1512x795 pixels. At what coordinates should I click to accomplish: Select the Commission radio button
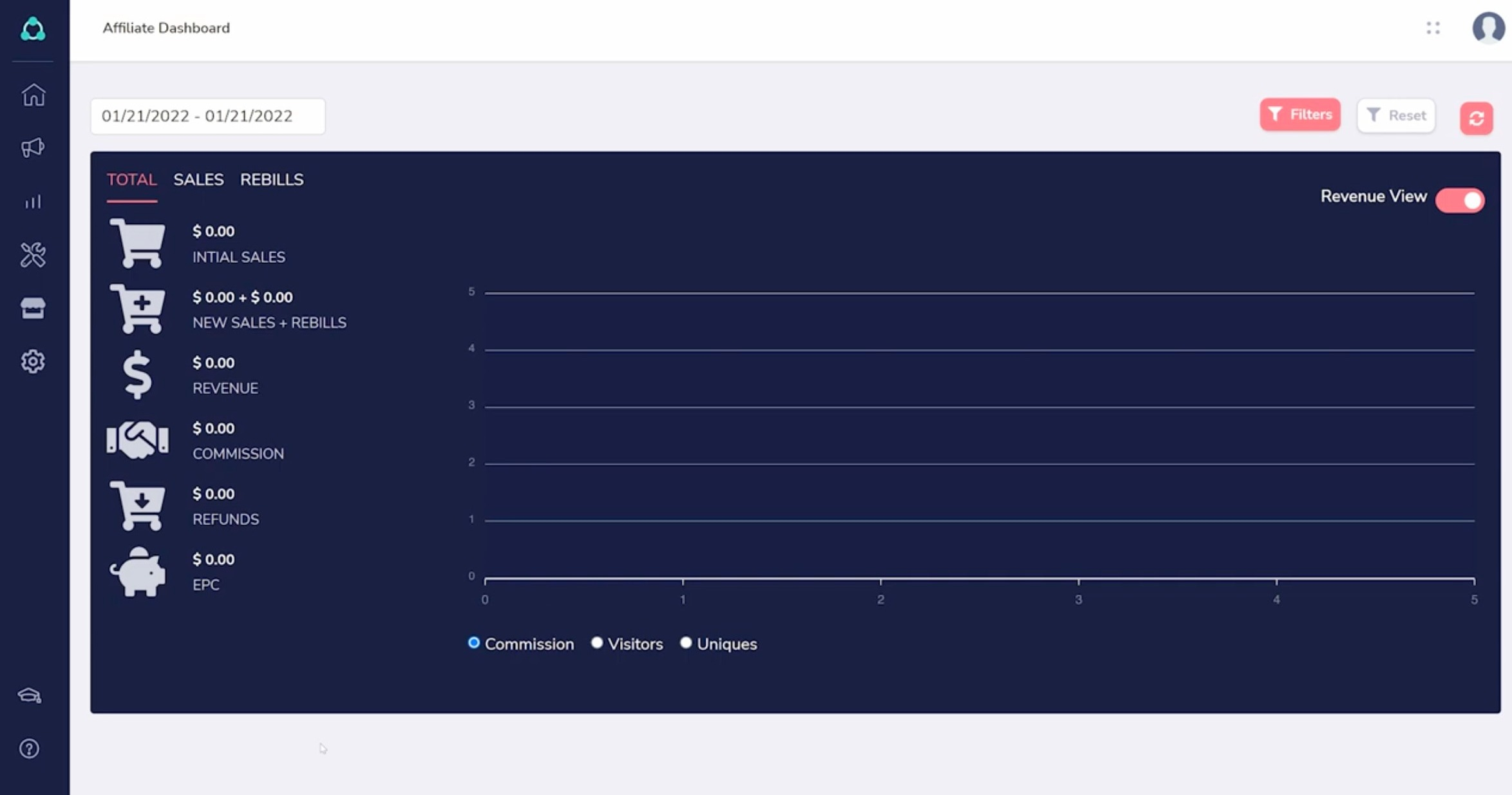[x=474, y=643]
